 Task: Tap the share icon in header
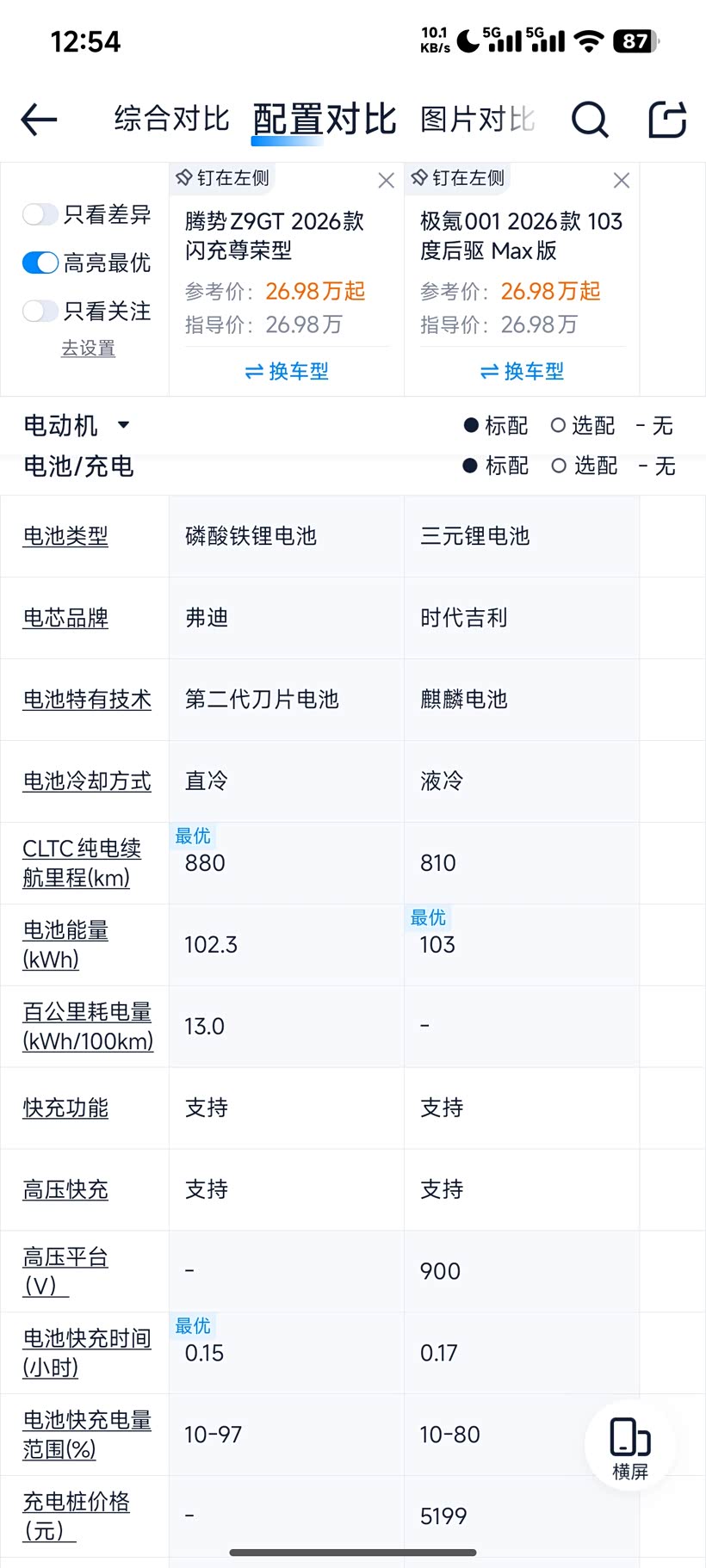tap(667, 120)
